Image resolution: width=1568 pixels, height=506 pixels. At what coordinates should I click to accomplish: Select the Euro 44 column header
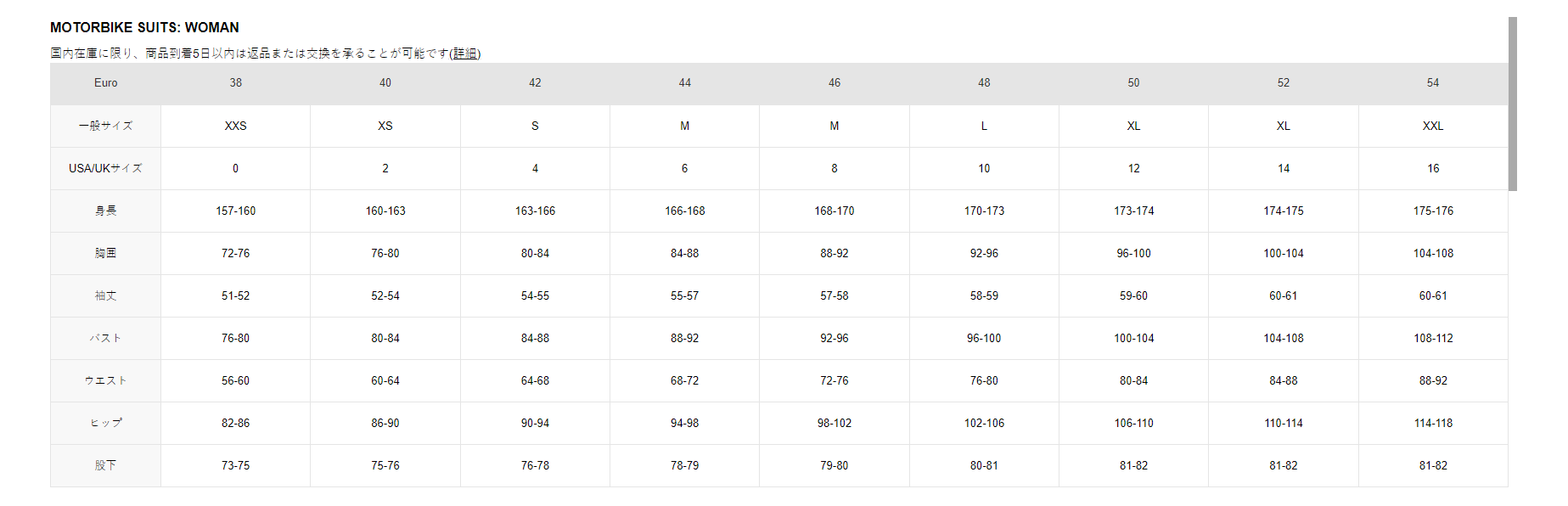684,83
